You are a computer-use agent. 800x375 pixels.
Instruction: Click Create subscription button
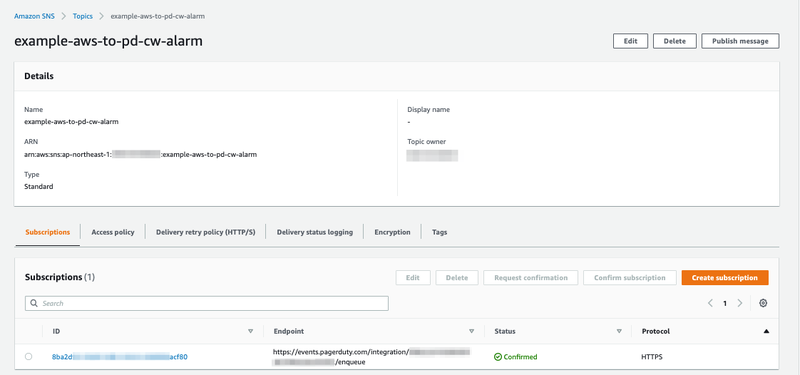(x=725, y=278)
